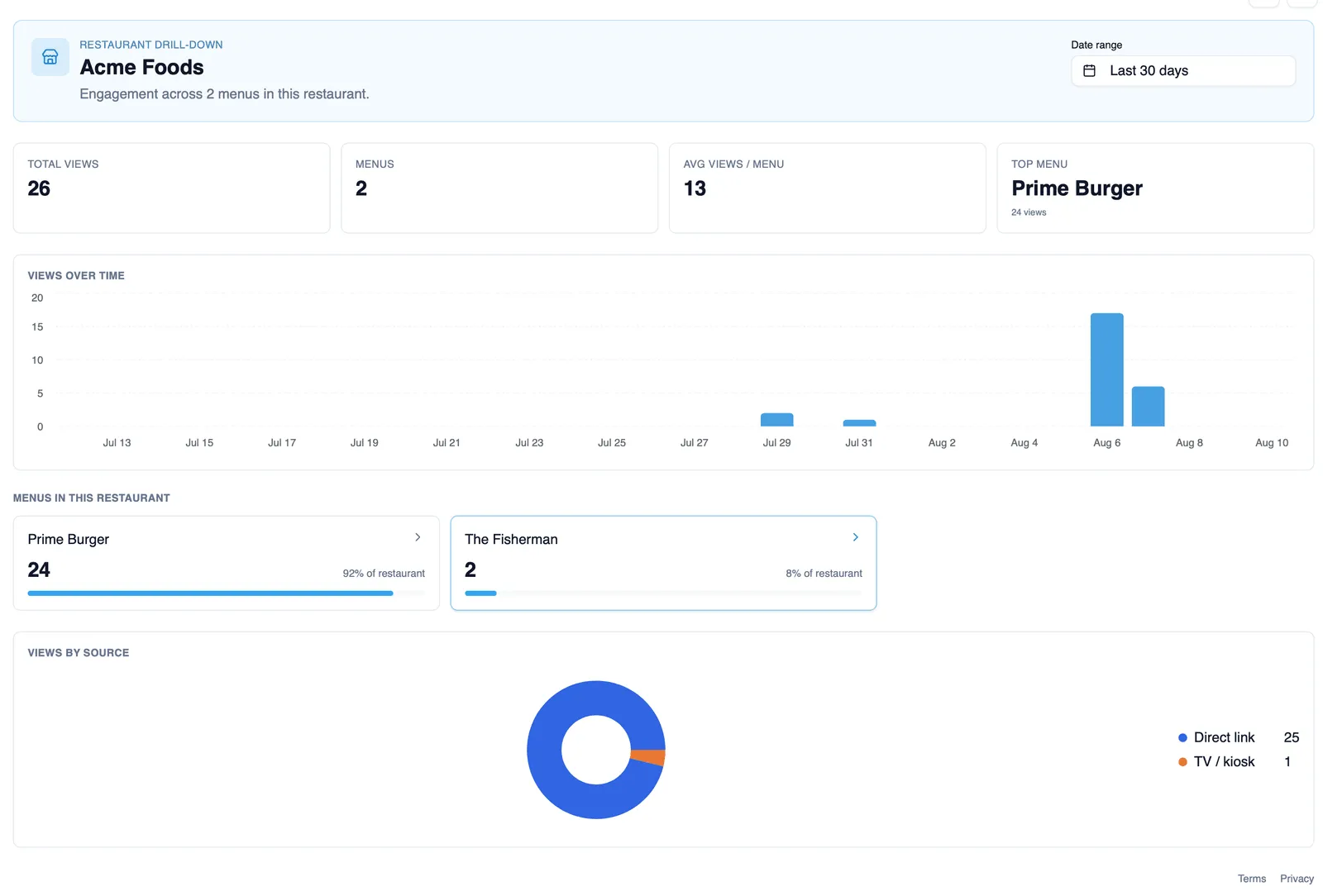1323x896 pixels.
Task: Click the Aug 10 axis label
Action: click(x=1272, y=443)
